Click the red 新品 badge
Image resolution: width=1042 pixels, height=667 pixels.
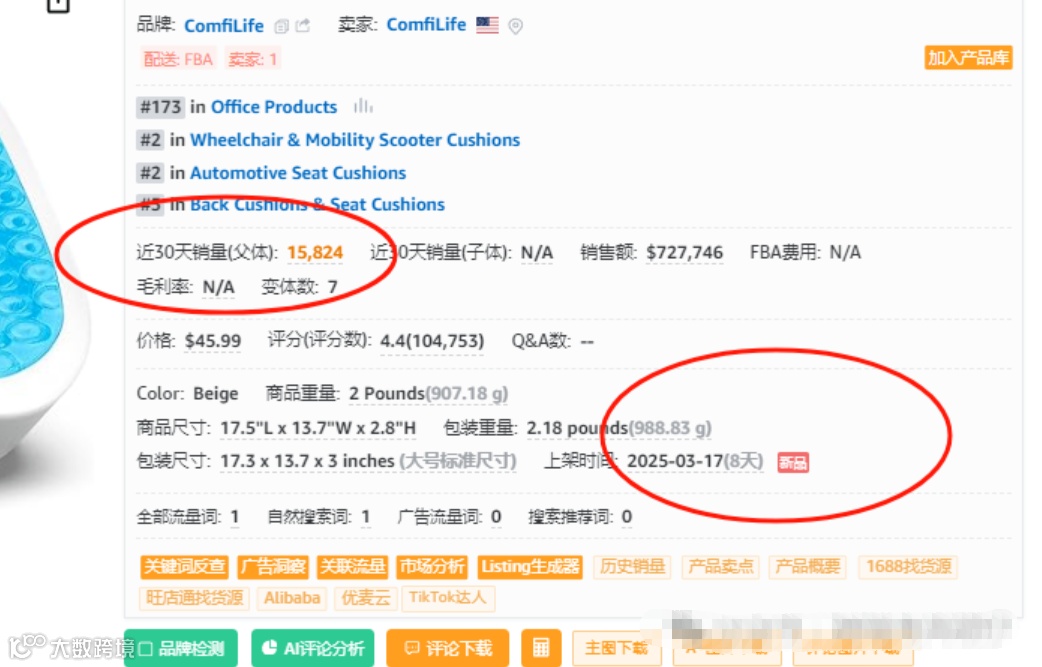point(793,462)
